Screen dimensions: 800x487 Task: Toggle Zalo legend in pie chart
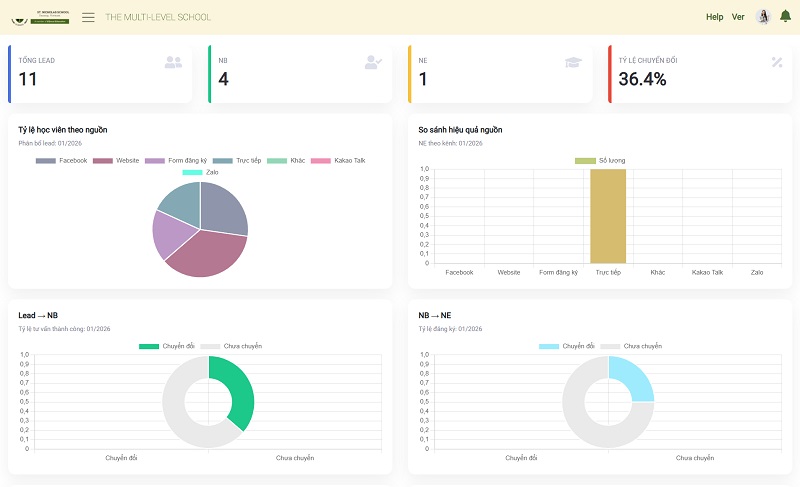pos(201,172)
